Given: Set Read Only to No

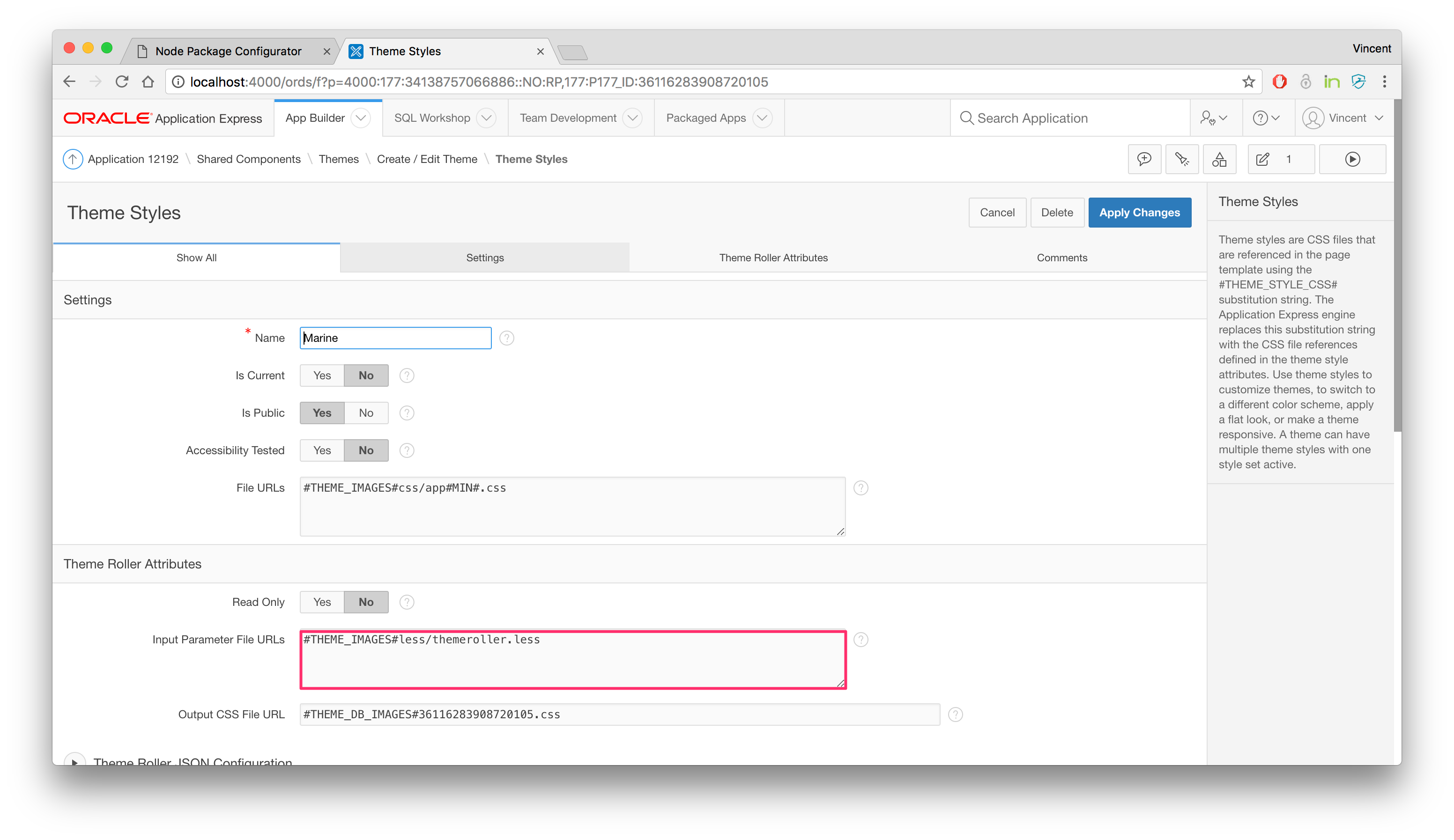Looking at the screenshot, I should coord(366,602).
